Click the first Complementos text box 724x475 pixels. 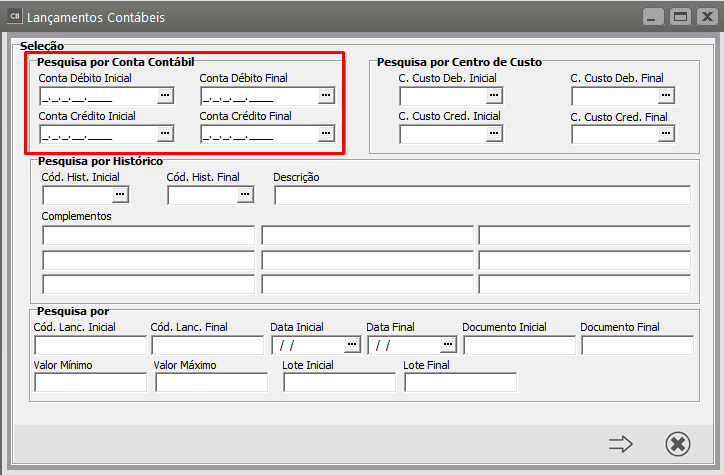(x=148, y=236)
